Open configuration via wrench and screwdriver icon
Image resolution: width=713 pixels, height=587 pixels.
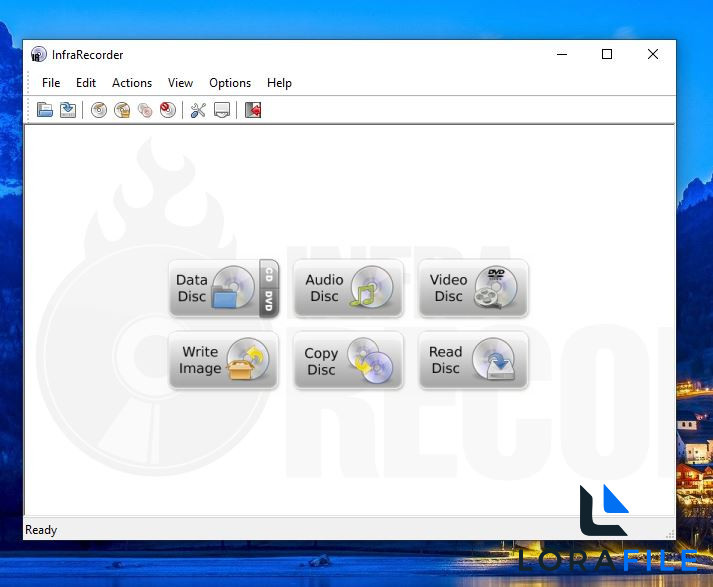tap(198, 110)
